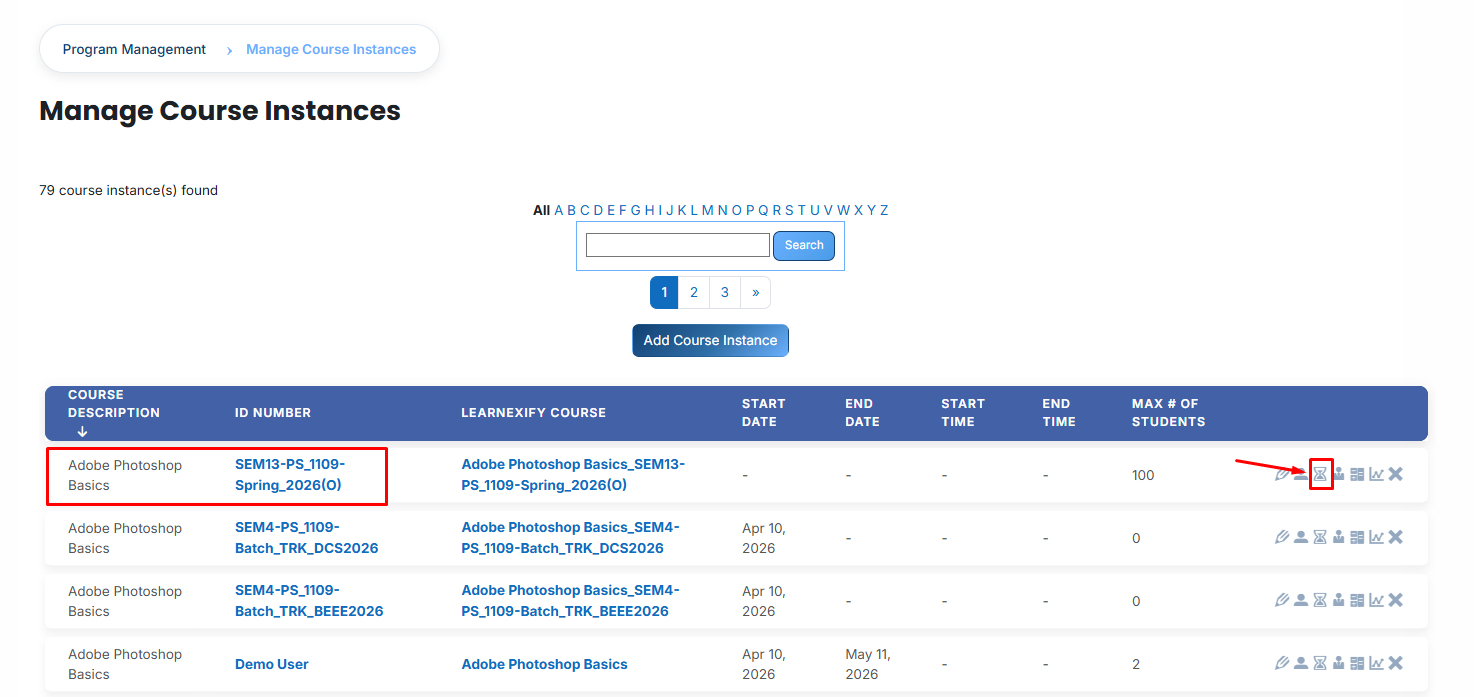Open the hourglass icon for Batch_TRK_DCS2026 row
This screenshot has width=1474, height=697.
pyautogui.click(x=1320, y=537)
